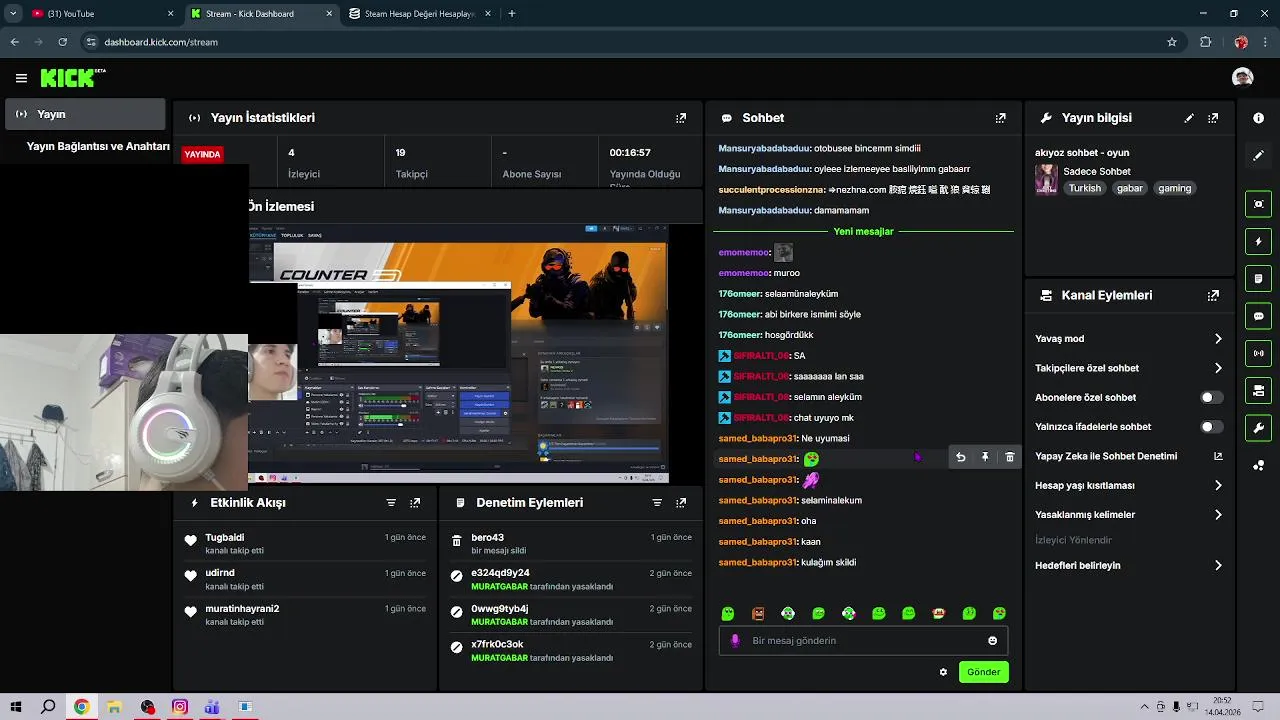Select Yayın in left sidebar
The height and width of the screenshot is (720, 1280).
click(x=84, y=114)
